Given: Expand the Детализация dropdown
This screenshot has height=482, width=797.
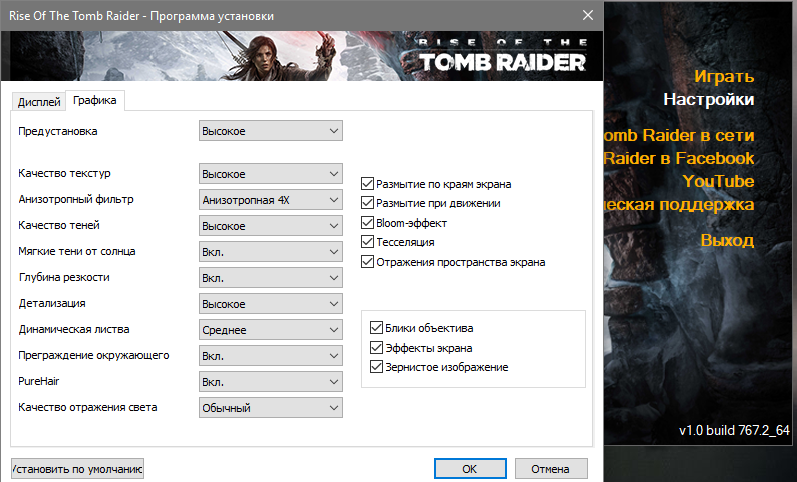Looking at the screenshot, I should coord(270,304).
